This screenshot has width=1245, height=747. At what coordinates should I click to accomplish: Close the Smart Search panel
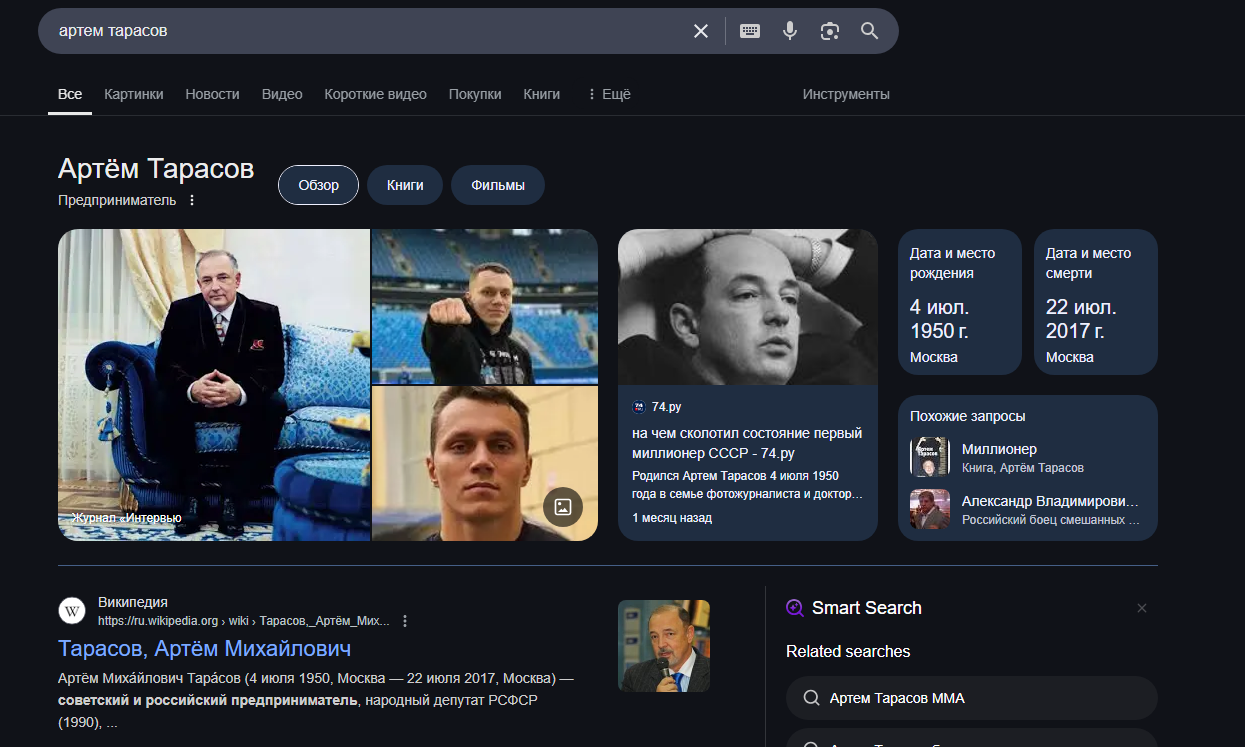[1142, 608]
